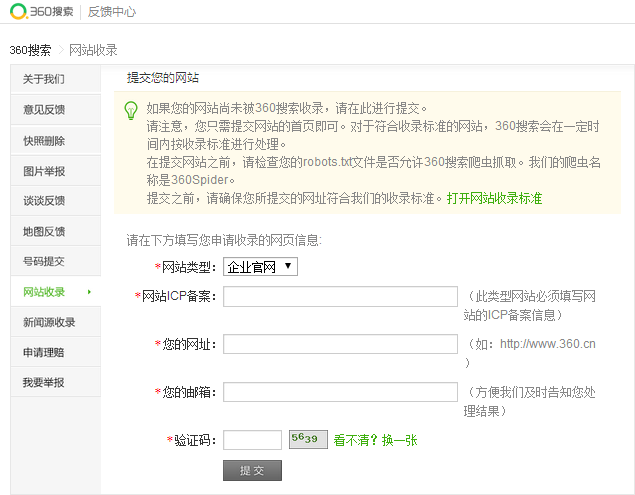Open 我要举报 sidebar item
Screen dimensions: 635x495
click(55, 382)
